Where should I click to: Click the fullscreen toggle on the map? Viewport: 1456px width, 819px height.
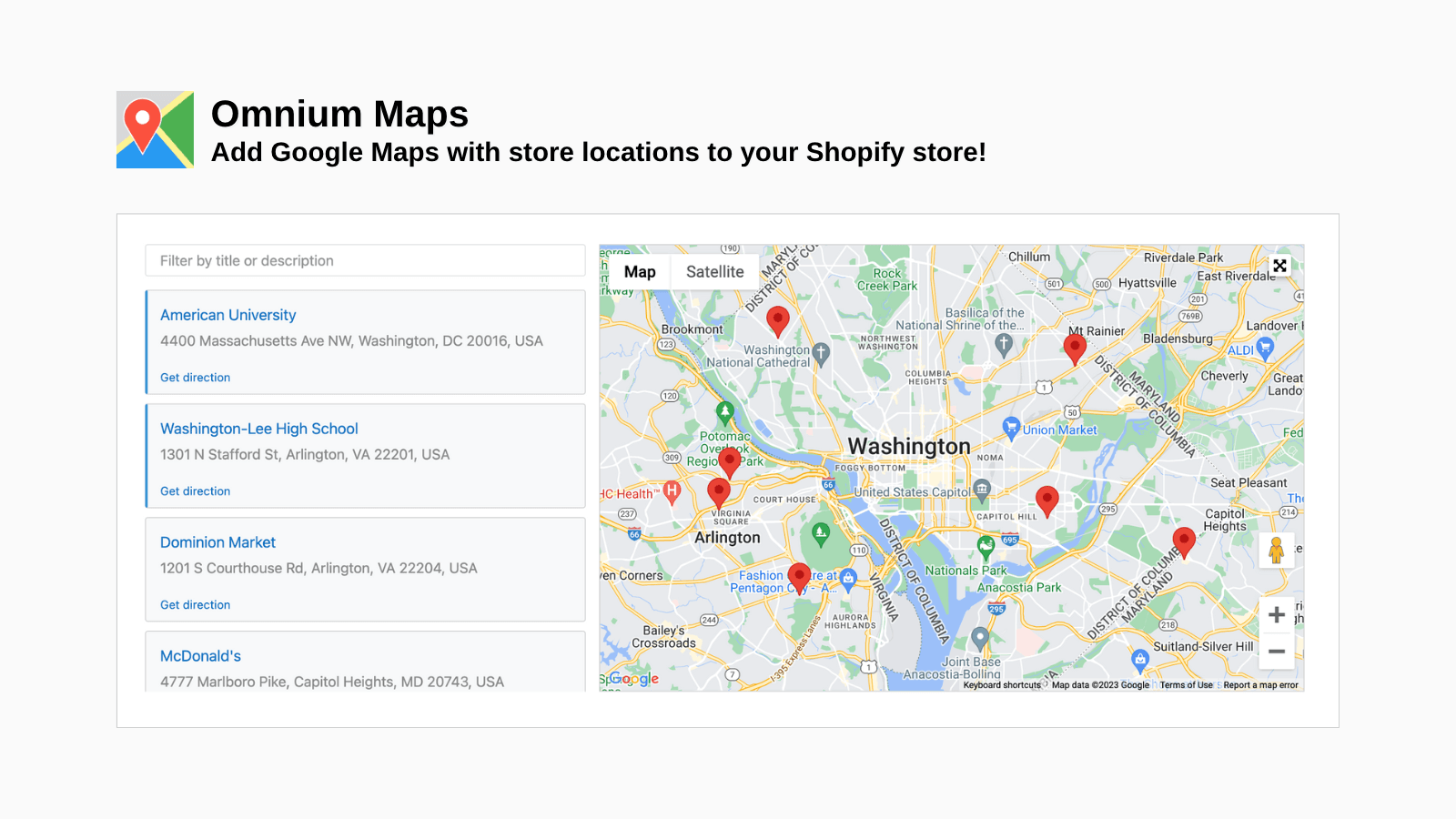[1279, 265]
